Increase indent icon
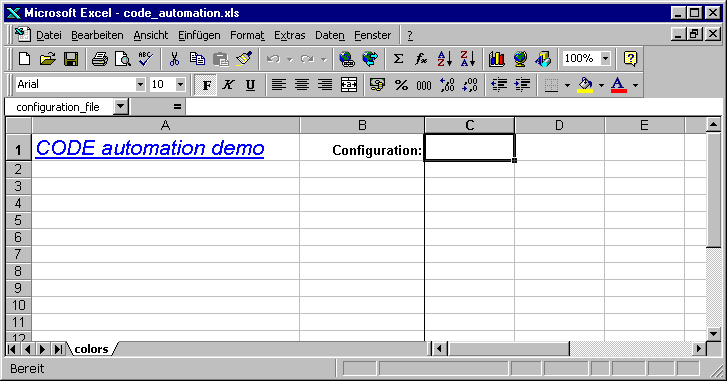This screenshot has height=381, width=727. pos(522,85)
